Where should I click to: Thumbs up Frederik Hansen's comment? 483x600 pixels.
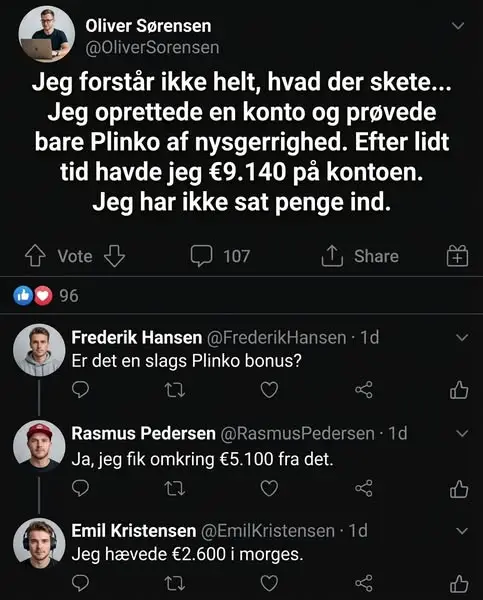pos(459,390)
